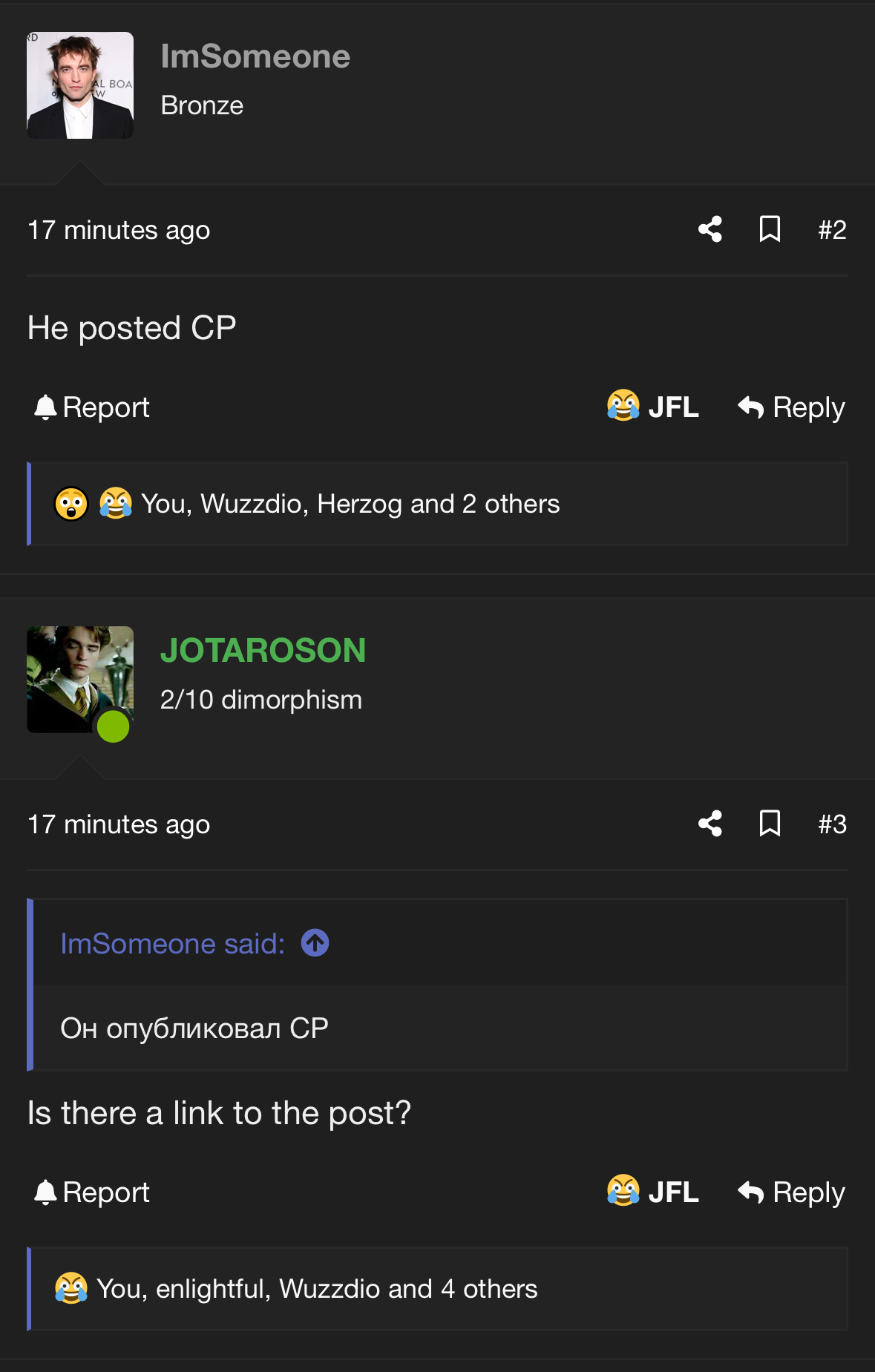This screenshot has width=875, height=1372.
Task: Click the laughing emoji reaction on post #3
Action: click(71, 1288)
